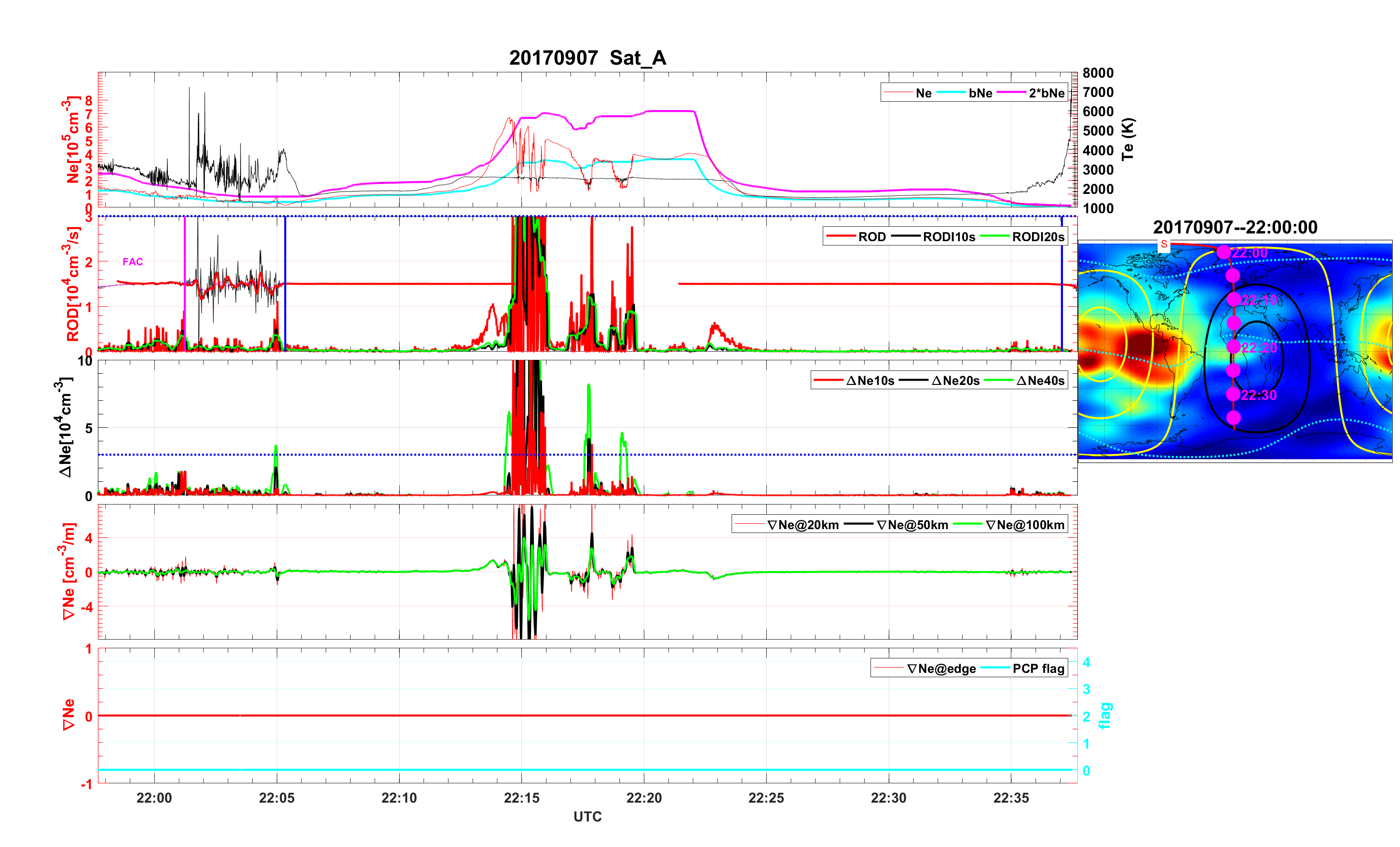Screen dimensions: 1400x847
Task: Click the UTC x-axis label
Action: 587,817
